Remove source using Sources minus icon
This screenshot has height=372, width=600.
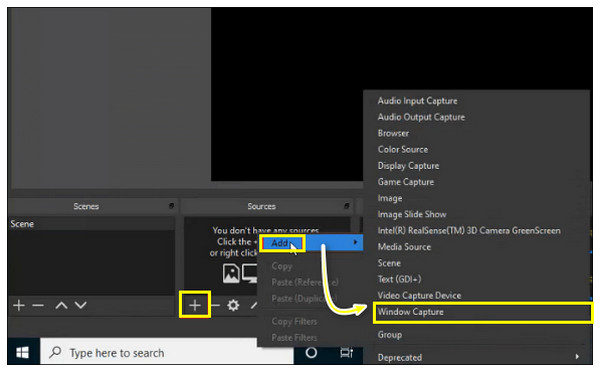point(215,305)
